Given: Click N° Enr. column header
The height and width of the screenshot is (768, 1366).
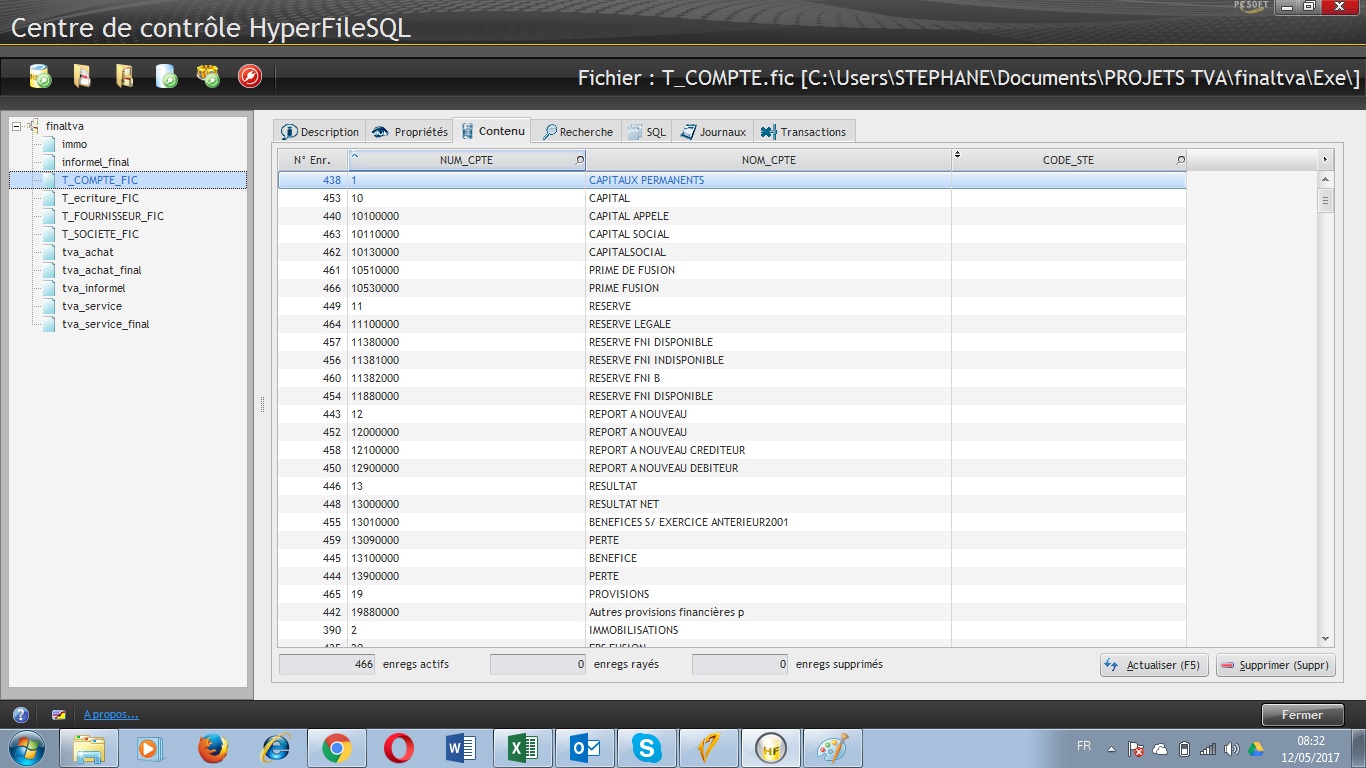Looking at the screenshot, I should [x=312, y=160].
